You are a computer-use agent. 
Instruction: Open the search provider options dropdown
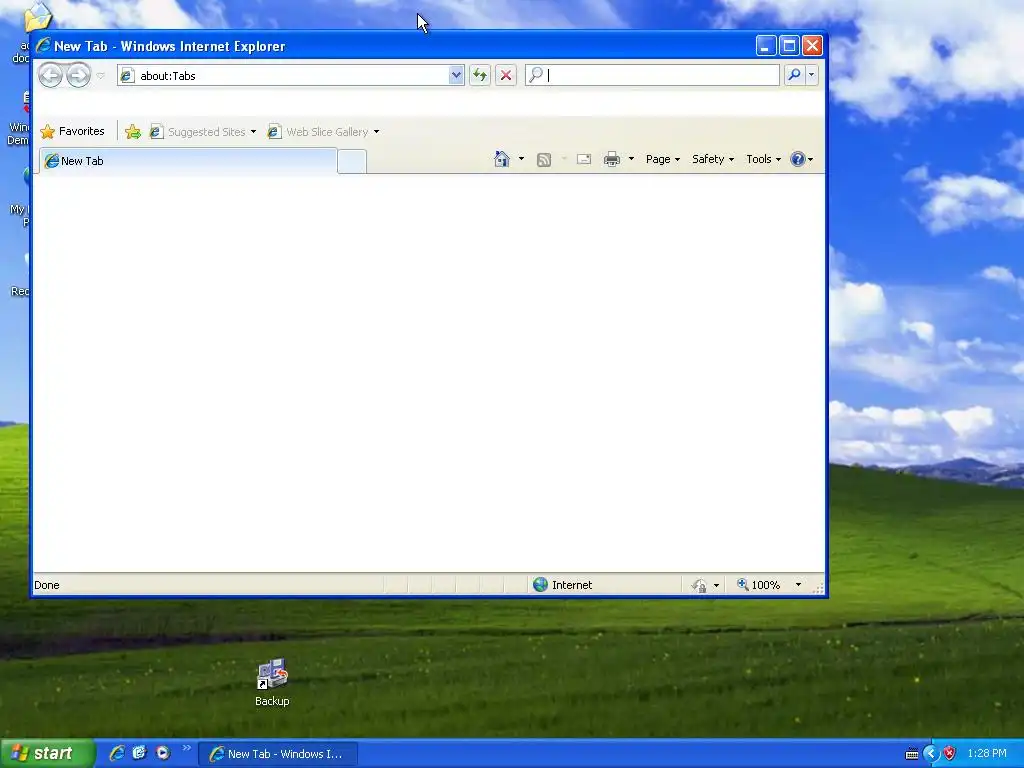812,75
